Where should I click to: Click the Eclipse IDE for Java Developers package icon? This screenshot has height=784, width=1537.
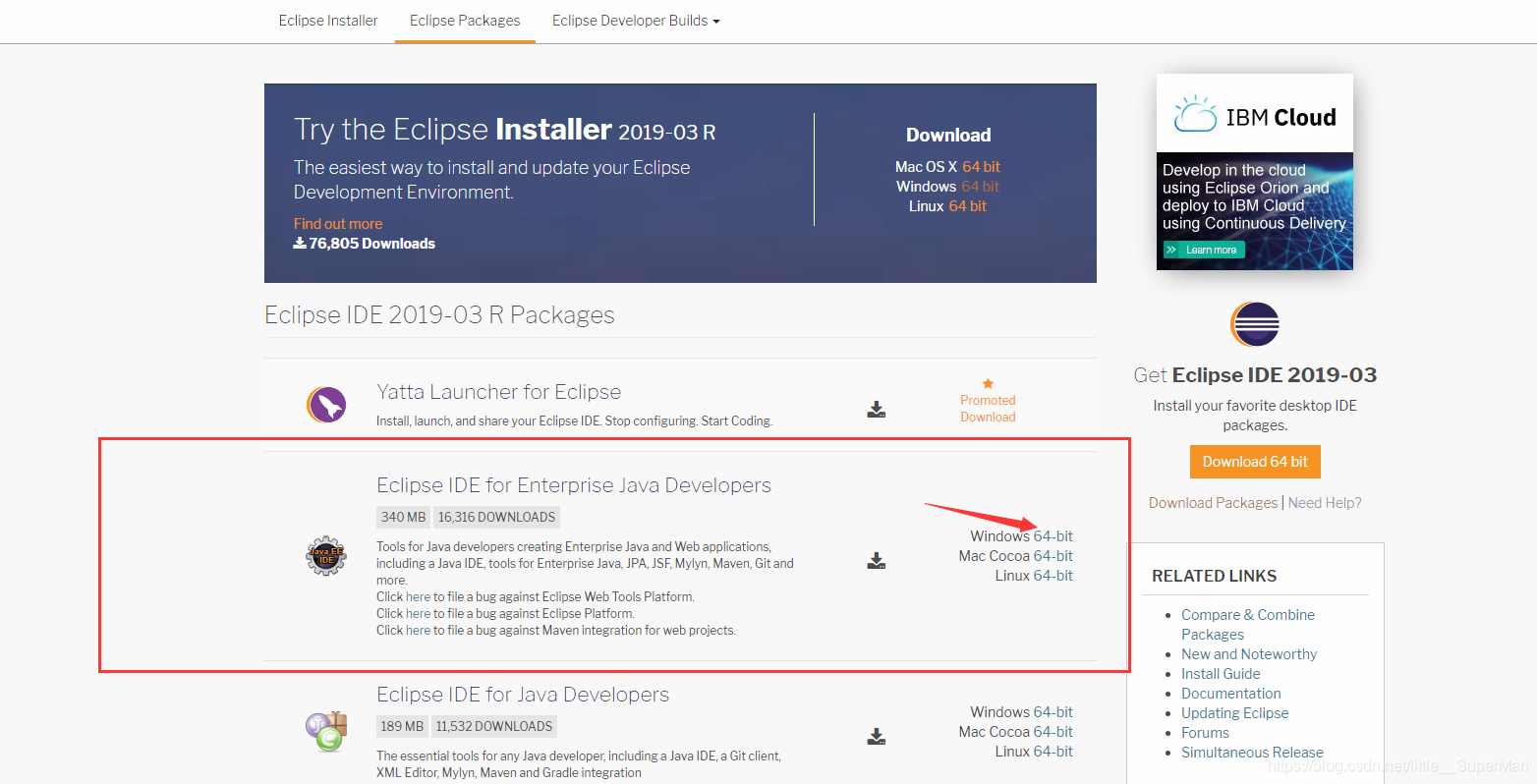click(x=325, y=729)
